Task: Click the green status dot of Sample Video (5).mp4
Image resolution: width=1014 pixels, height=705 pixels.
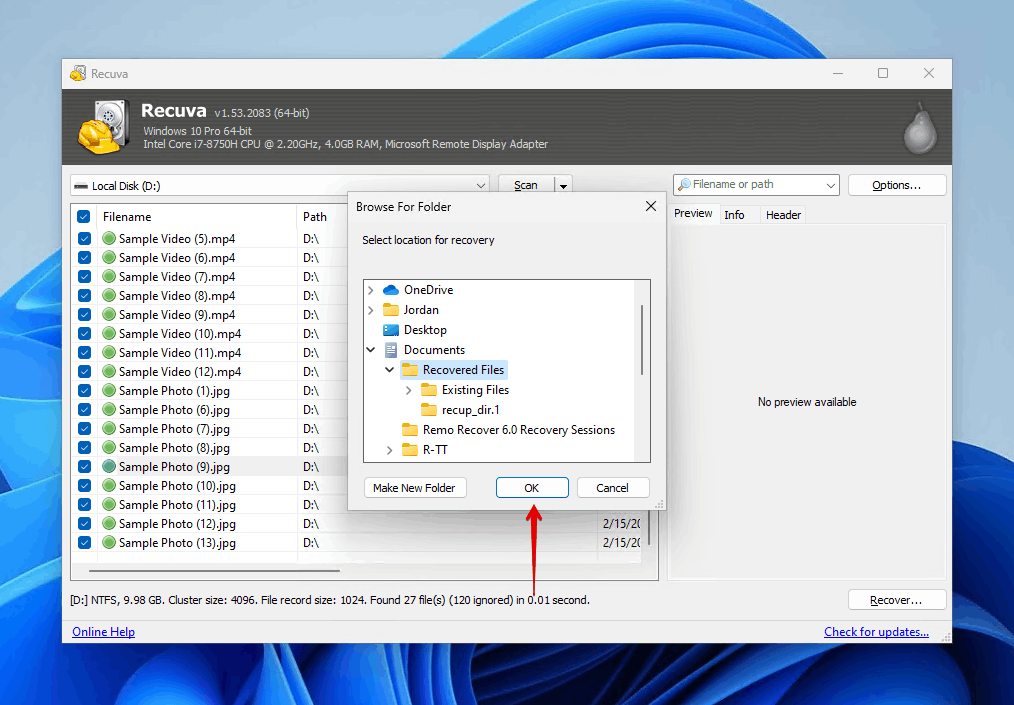Action: [x=109, y=239]
